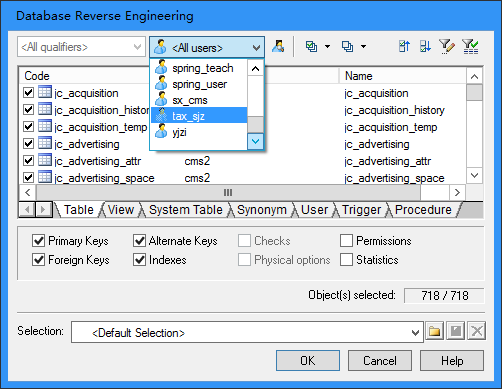
Task: Toggle the Primary Keys checkbox
Action: point(39,240)
